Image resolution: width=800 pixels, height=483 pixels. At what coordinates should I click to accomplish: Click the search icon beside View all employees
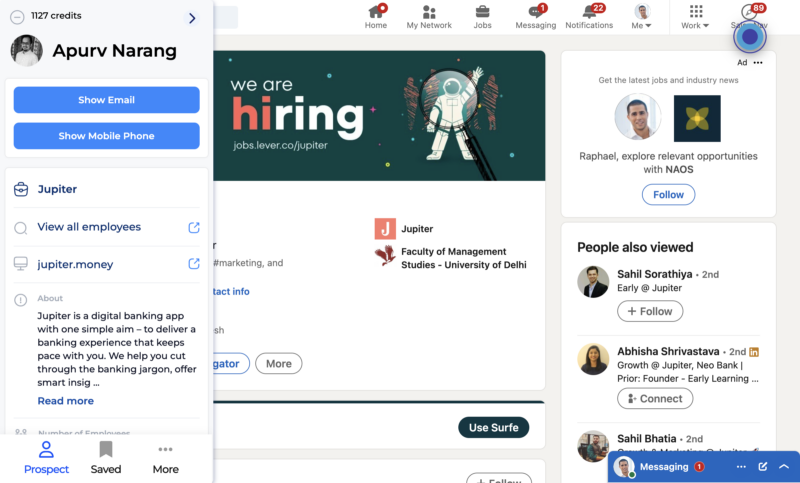coord(20,227)
